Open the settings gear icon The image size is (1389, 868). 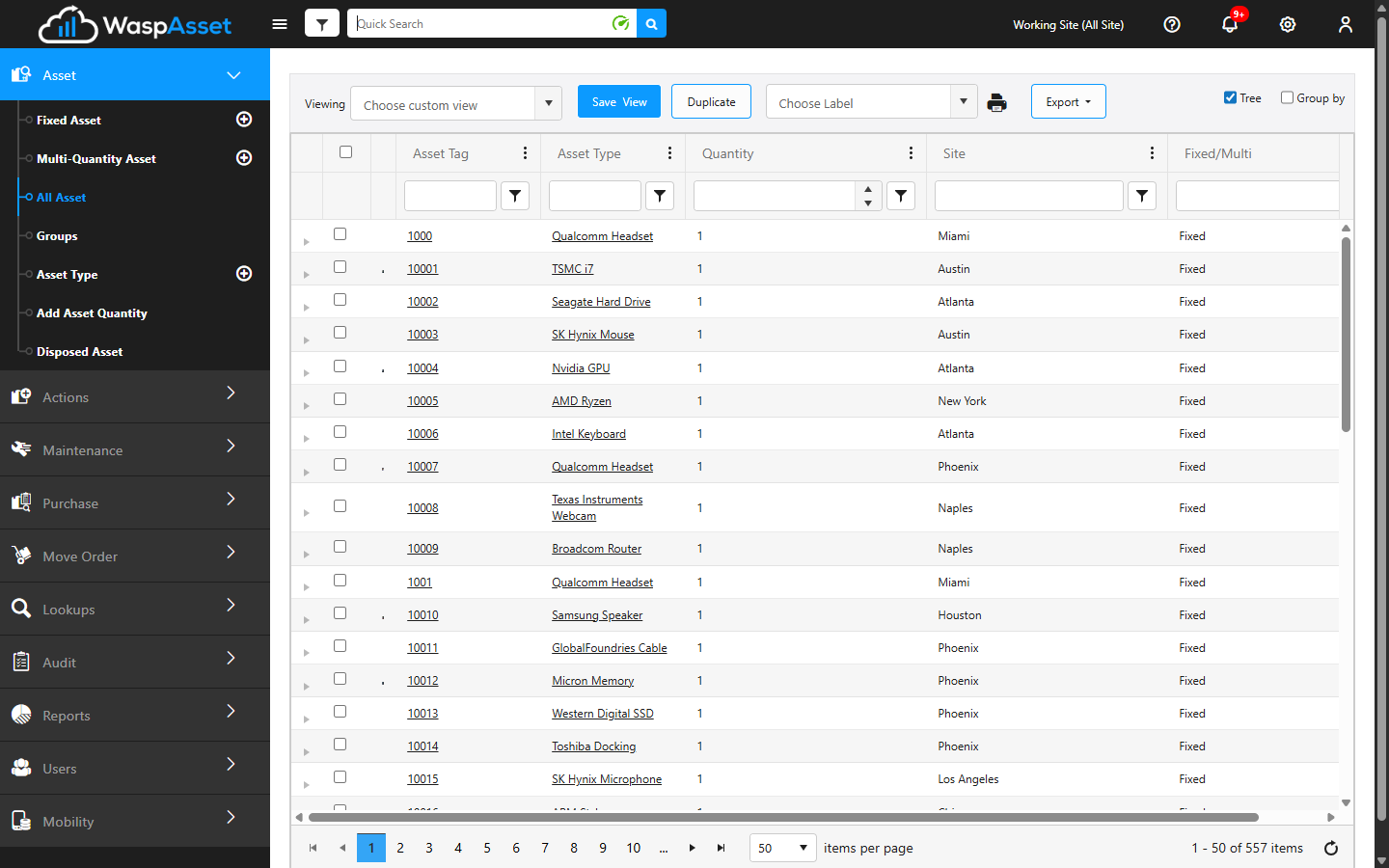1288,24
